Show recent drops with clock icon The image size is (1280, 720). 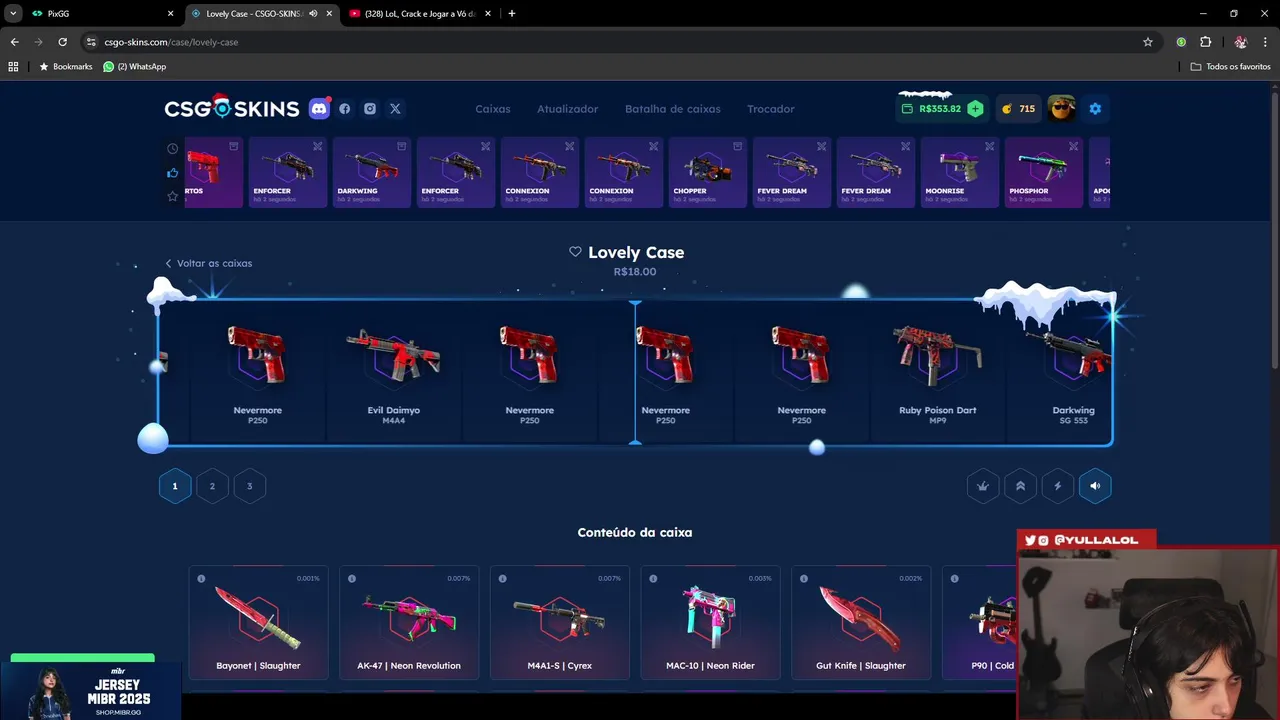[172, 148]
